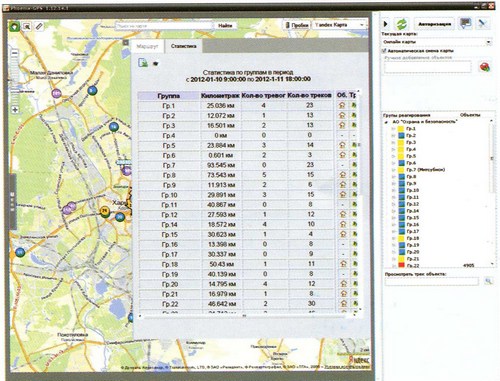Image resolution: width=500 pixels, height=381 pixels.
Task: Toggle the Автоматическая смена карты checkbox
Action: coord(384,51)
